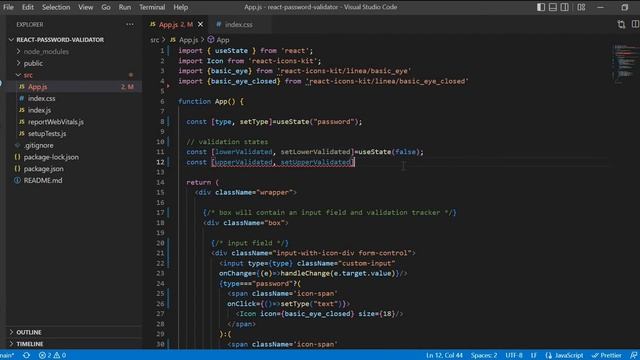
Task: Open the File menu
Action: point(8,7)
